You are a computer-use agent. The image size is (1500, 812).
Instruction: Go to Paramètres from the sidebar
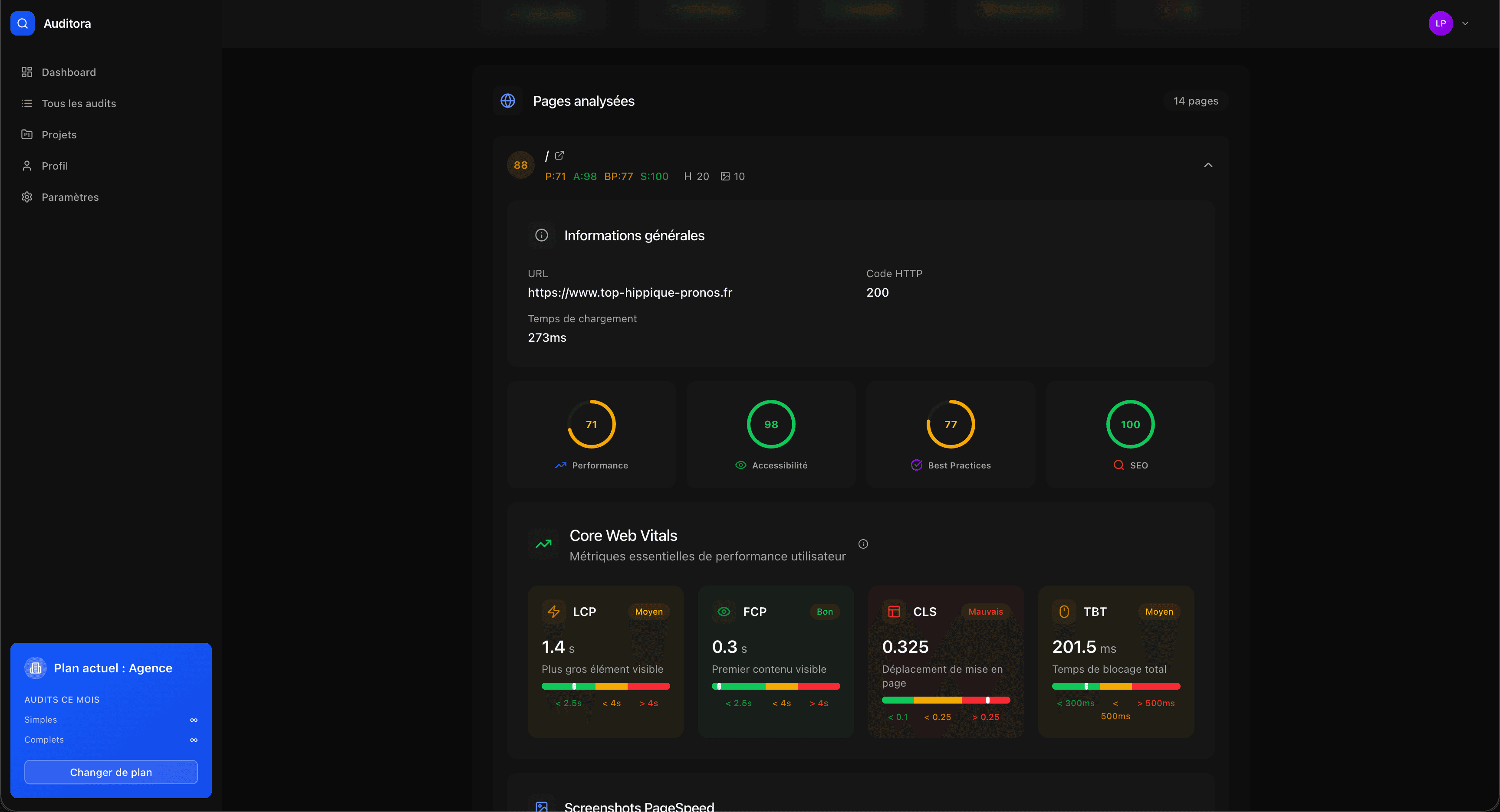pos(70,197)
